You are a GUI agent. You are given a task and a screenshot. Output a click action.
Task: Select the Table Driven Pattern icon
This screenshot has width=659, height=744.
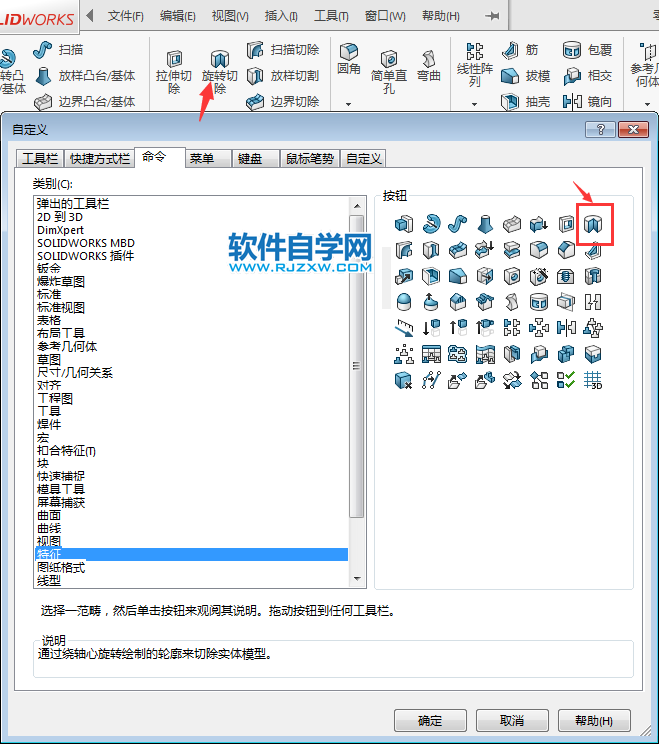point(431,354)
